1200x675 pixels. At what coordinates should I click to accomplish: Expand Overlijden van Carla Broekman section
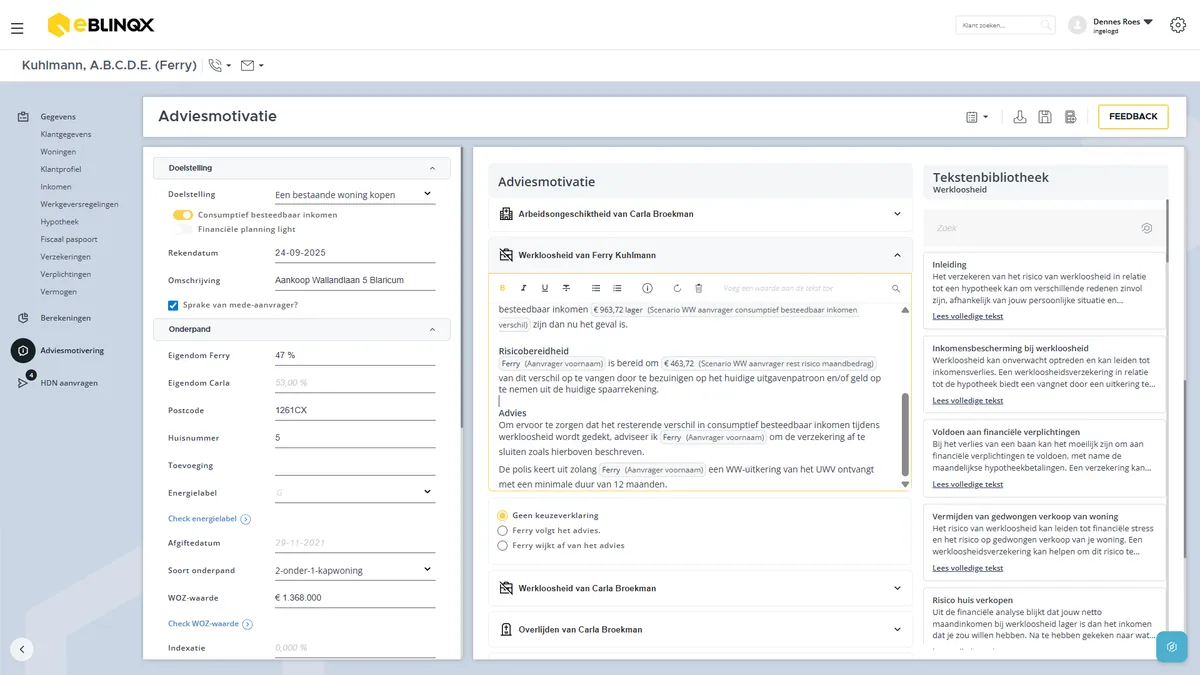[x=700, y=630]
